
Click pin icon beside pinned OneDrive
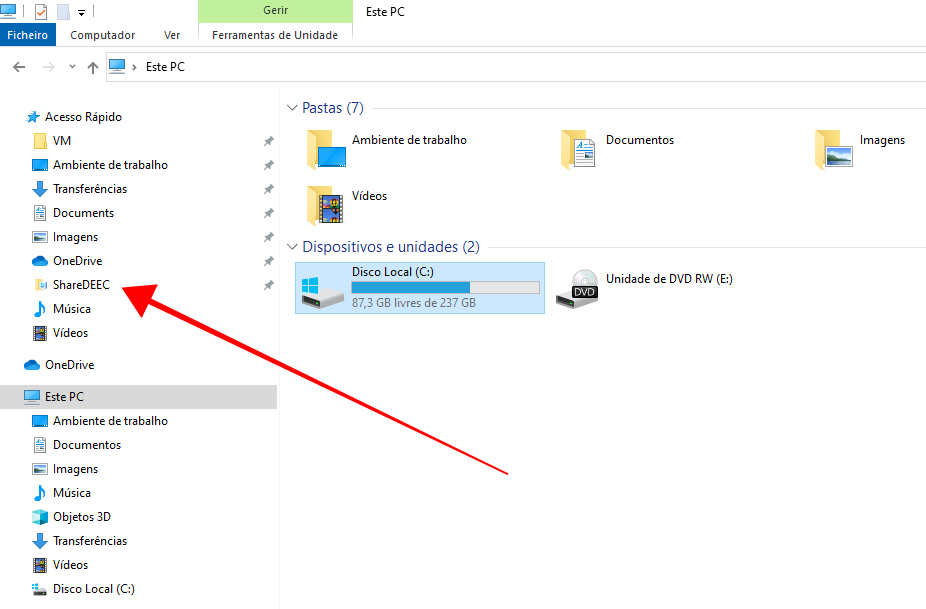tap(269, 261)
